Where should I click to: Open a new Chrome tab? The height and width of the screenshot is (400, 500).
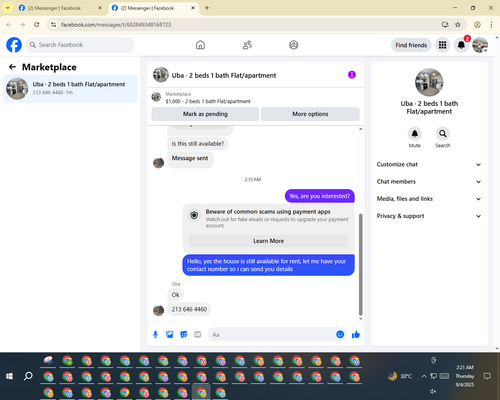pos(207,8)
